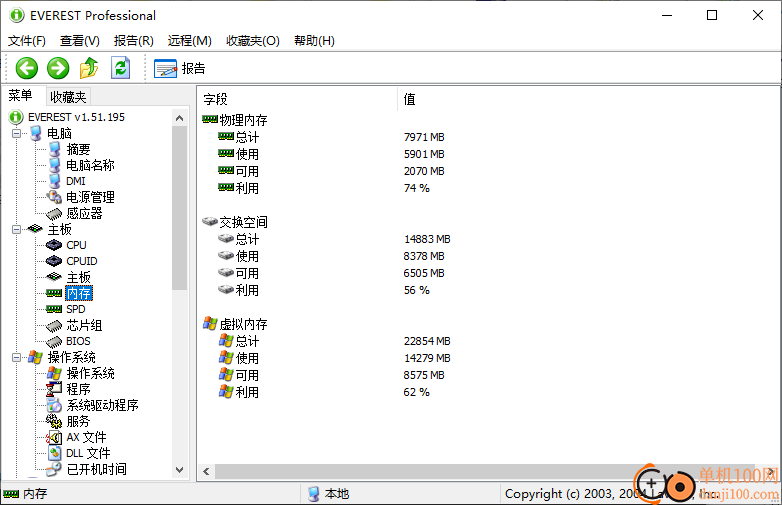782x505 pixels.
Task: Open the 报告(R) menu
Action: click(134, 41)
